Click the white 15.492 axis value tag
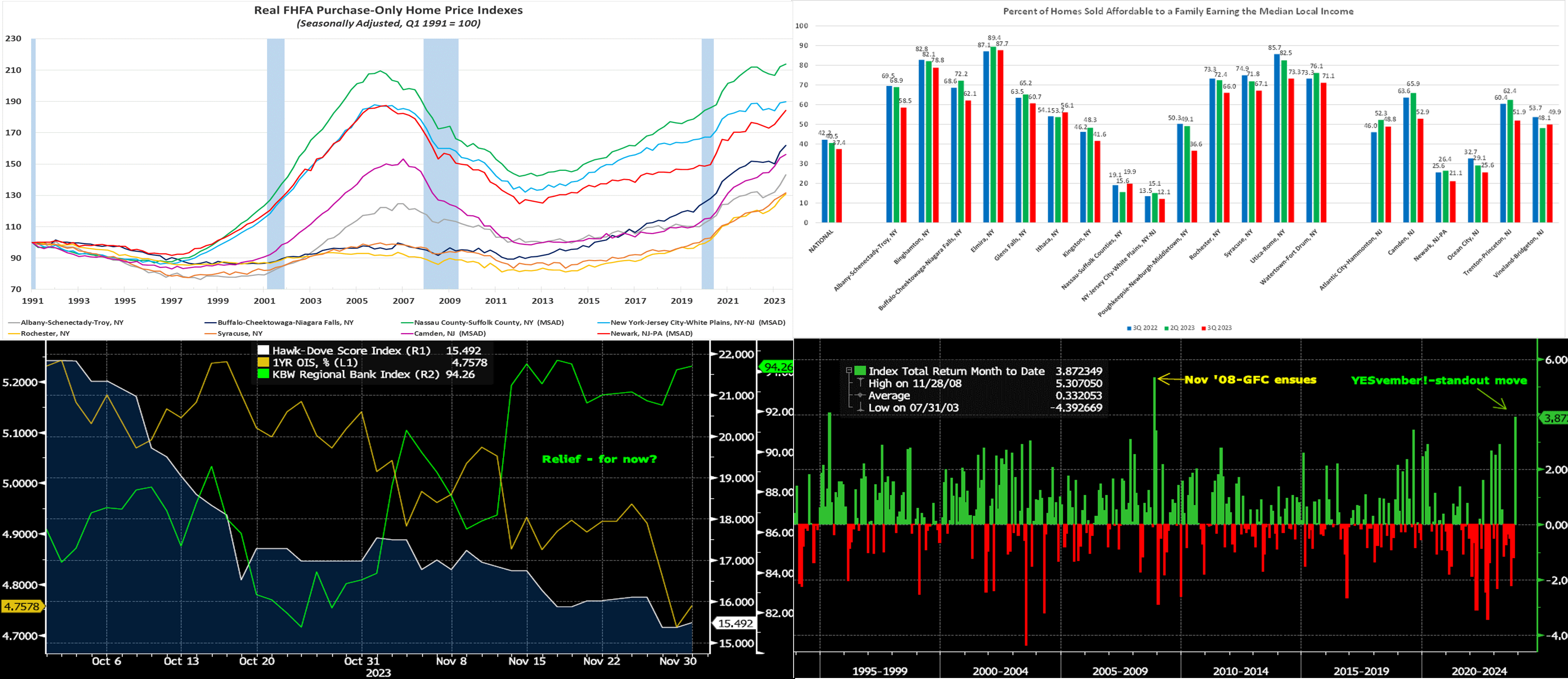 (x=735, y=623)
